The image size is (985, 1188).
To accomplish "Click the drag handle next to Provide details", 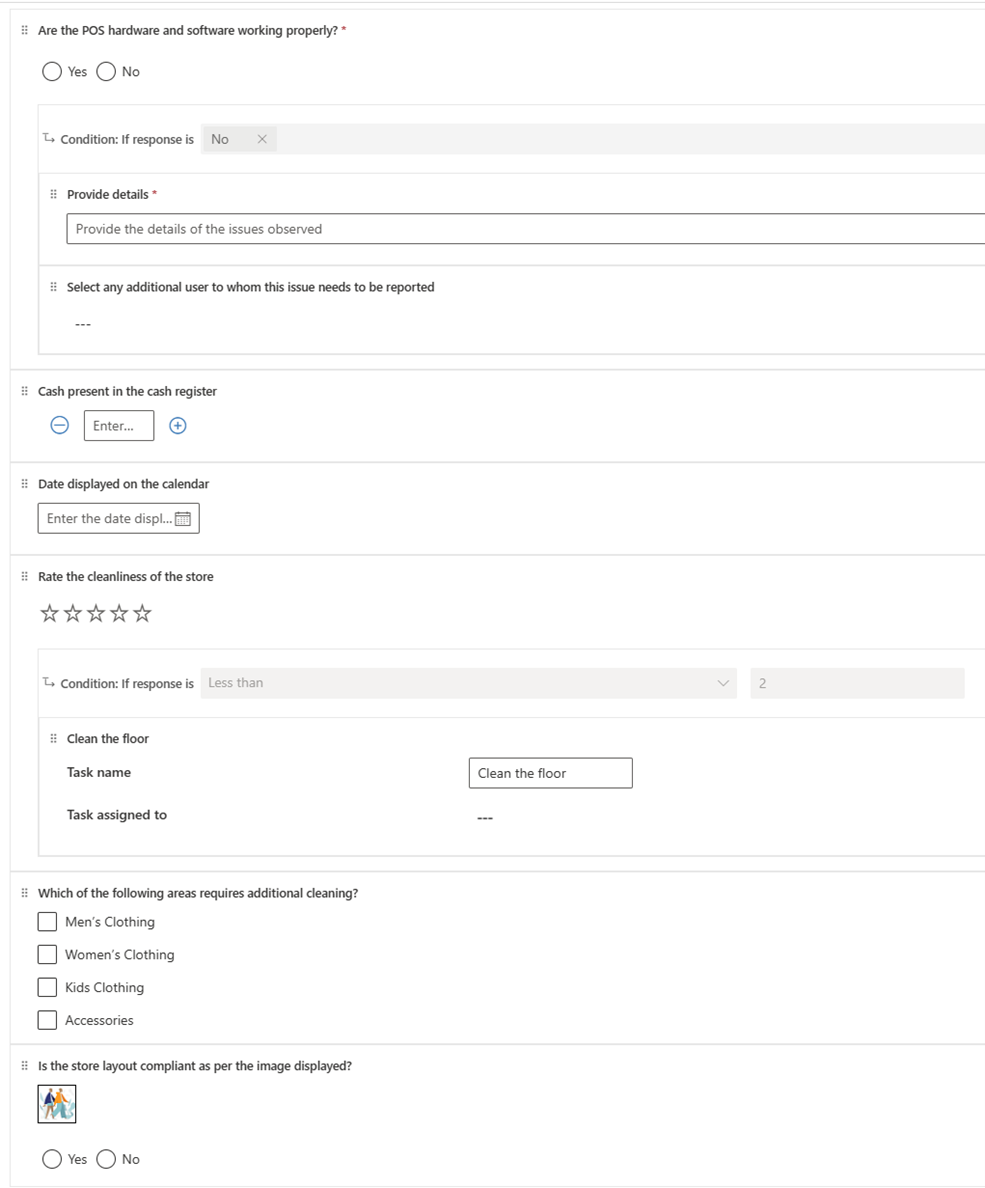I will pyautogui.click(x=53, y=194).
